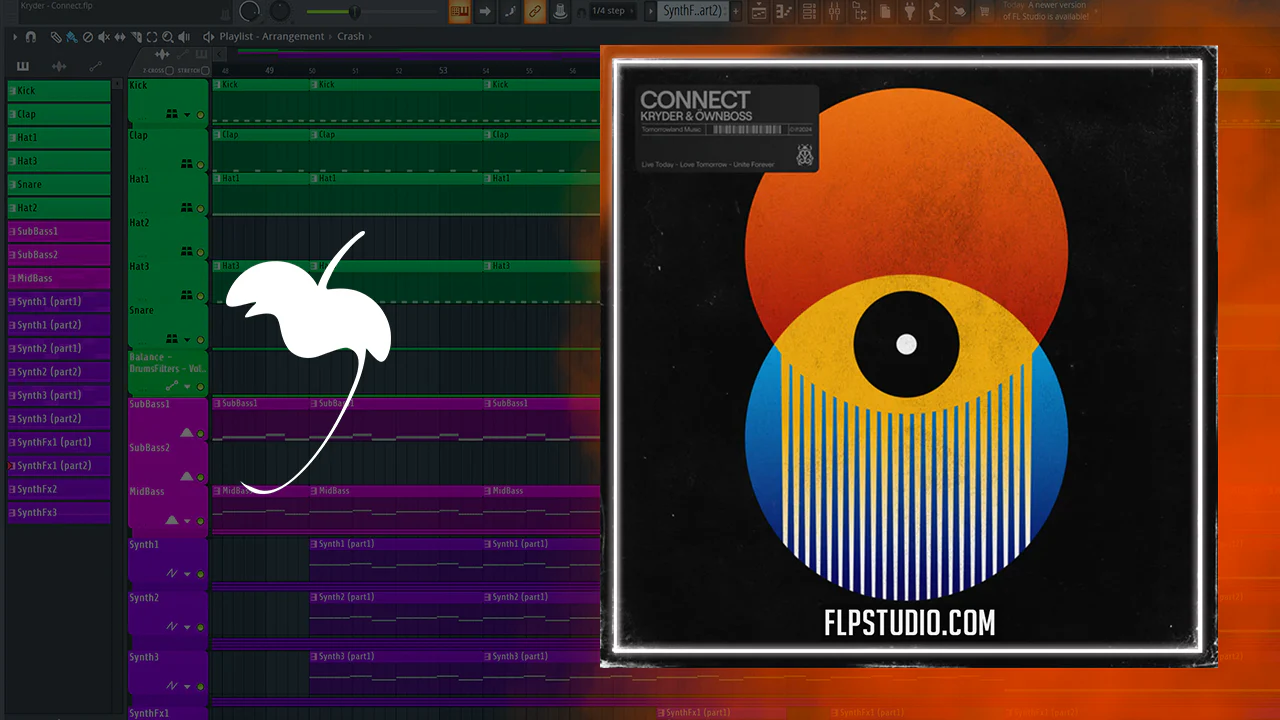
Task: Jump to bar 53 on the timeline ruler
Action: point(443,71)
